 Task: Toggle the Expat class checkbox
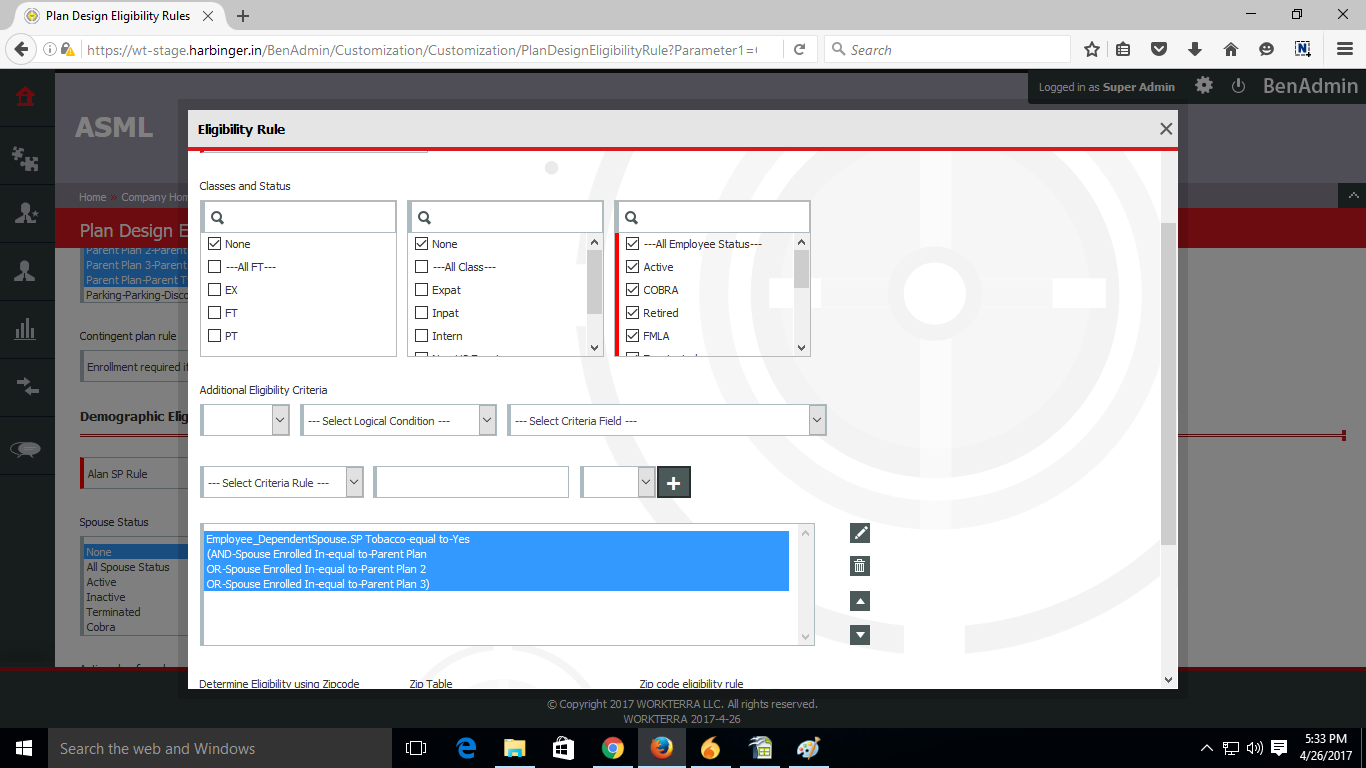[x=422, y=290]
